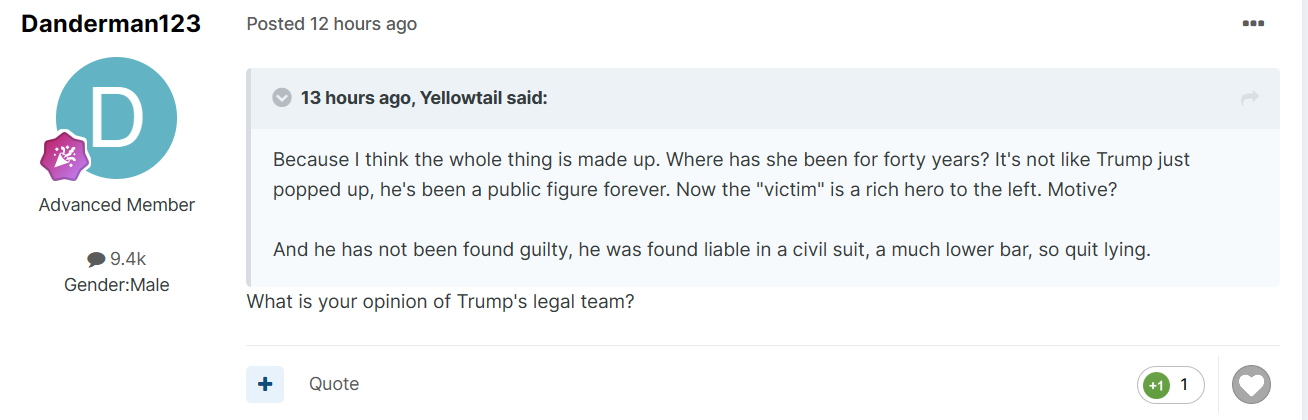The image size is (1308, 420).
Task: Click the quoted paragraph beginning 'Because I think'
Action: (732, 174)
